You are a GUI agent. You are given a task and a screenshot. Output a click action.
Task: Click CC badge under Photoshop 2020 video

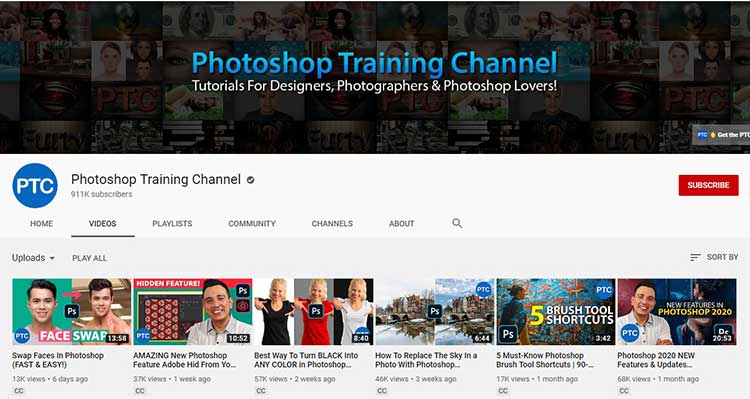click(624, 391)
